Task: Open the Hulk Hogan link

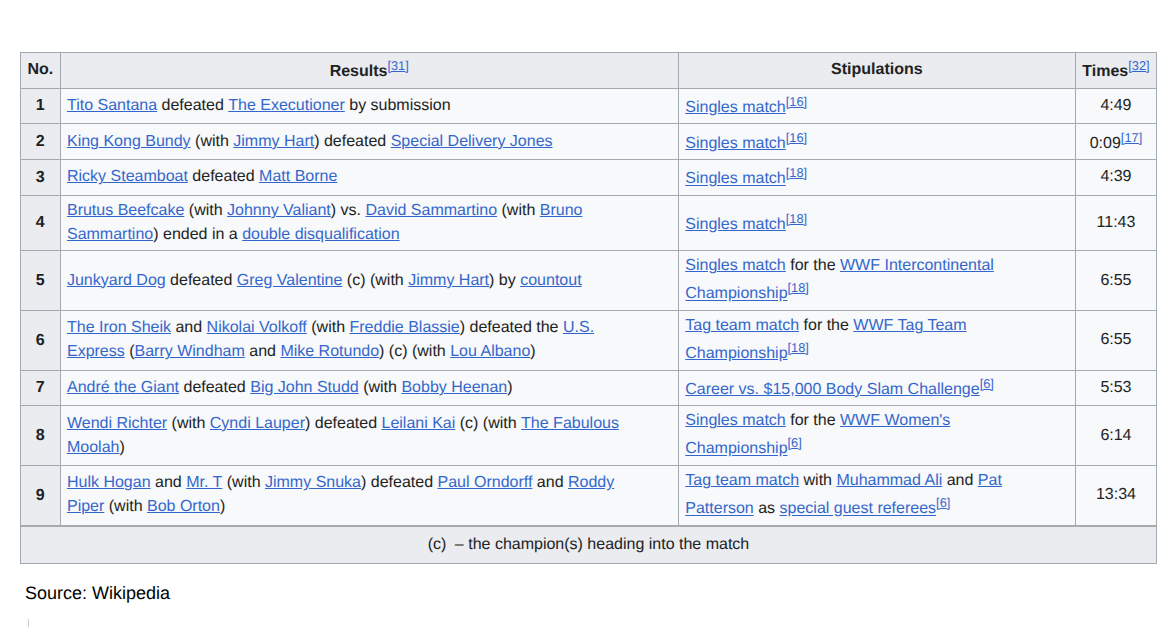Action: click(x=108, y=482)
